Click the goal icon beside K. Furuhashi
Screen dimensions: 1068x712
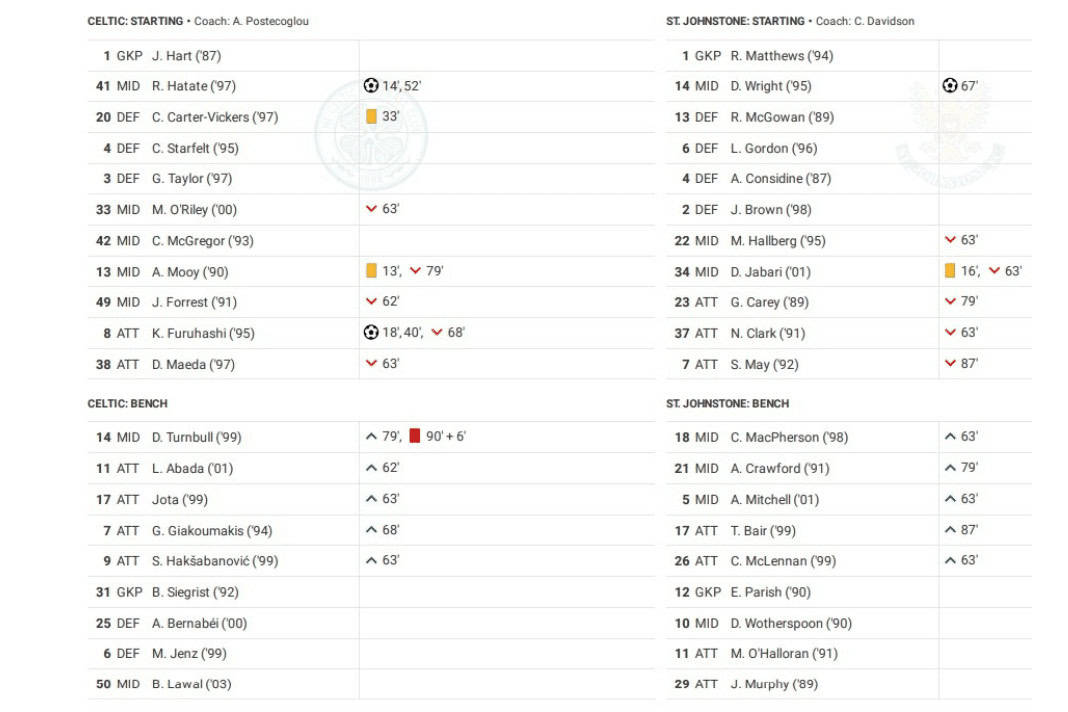pos(371,332)
